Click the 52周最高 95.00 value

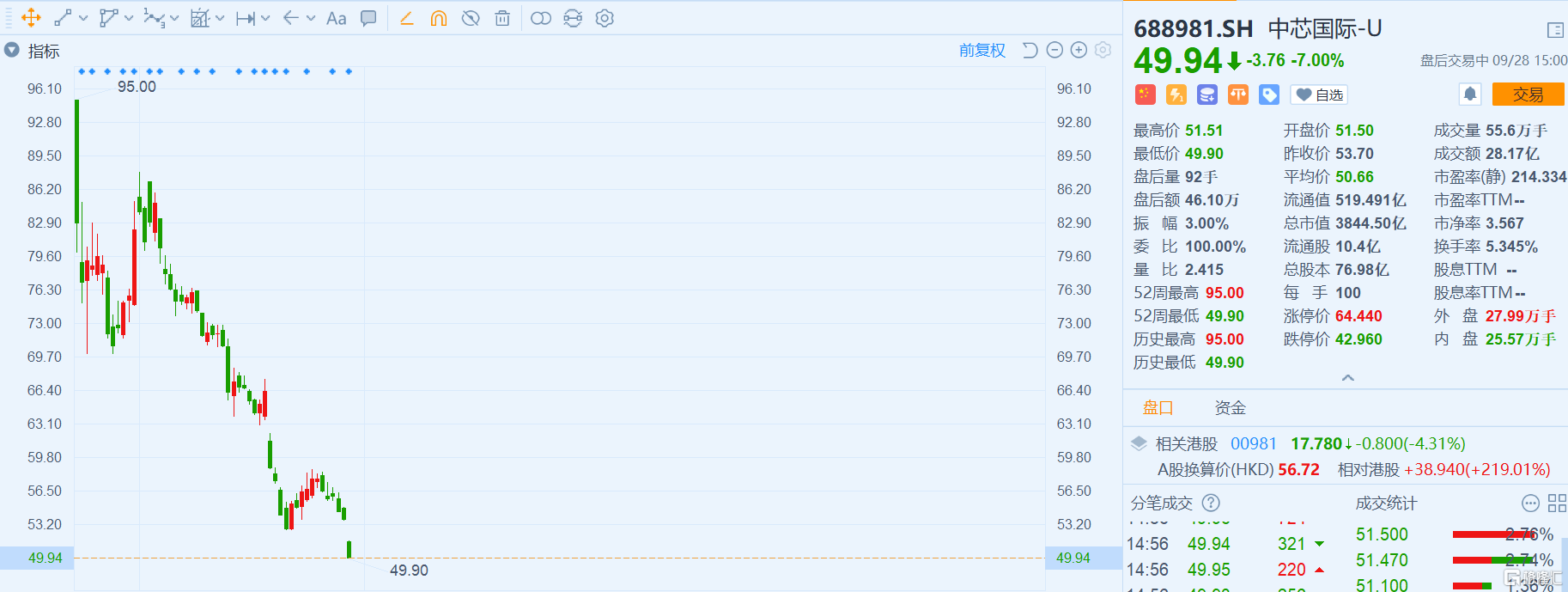pos(1225,293)
